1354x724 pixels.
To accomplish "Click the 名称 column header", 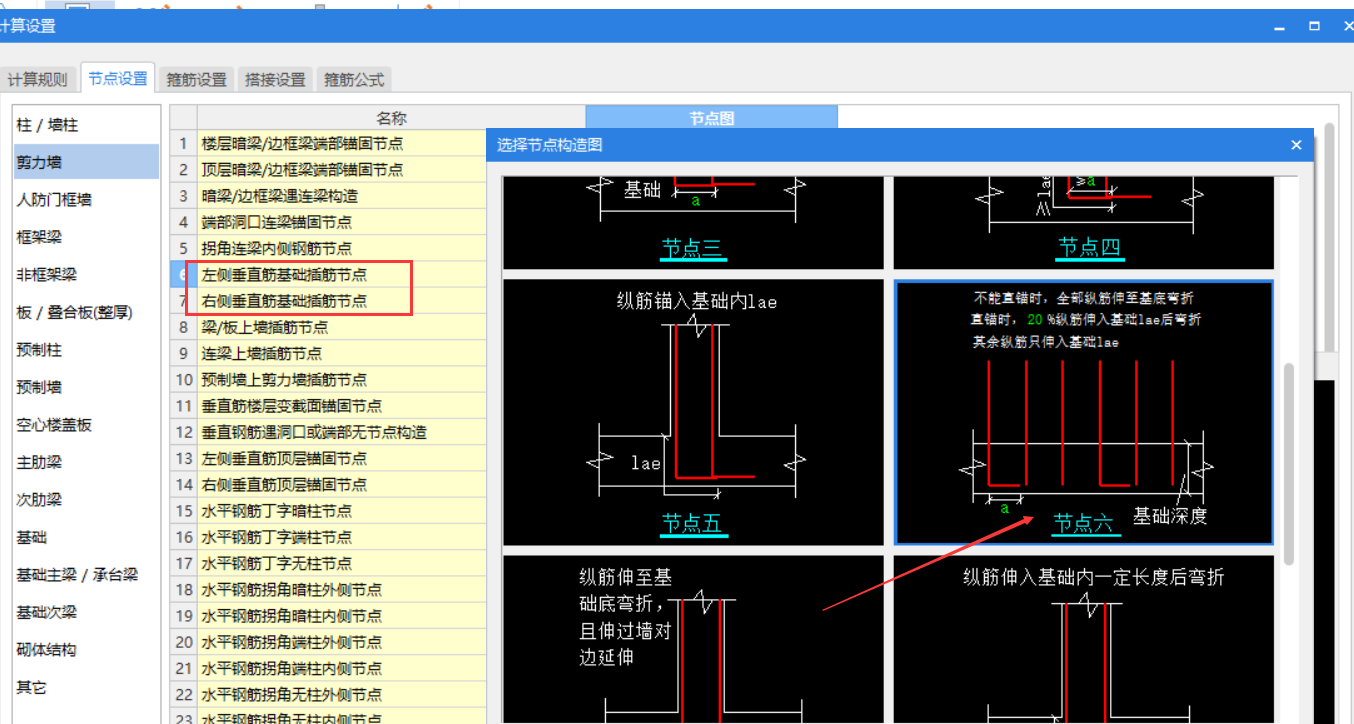I will point(391,117).
